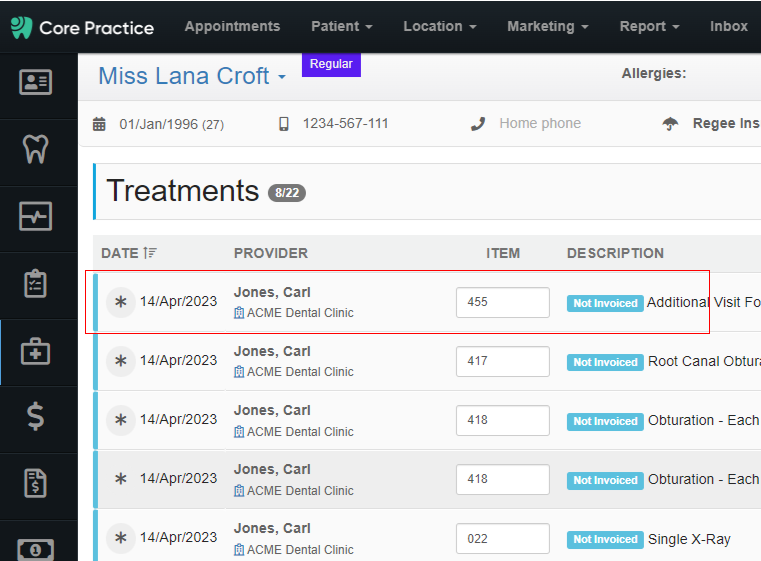Sort treatments by the DATE sort icon
This screenshot has width=761, height=561.
point(150,253)
